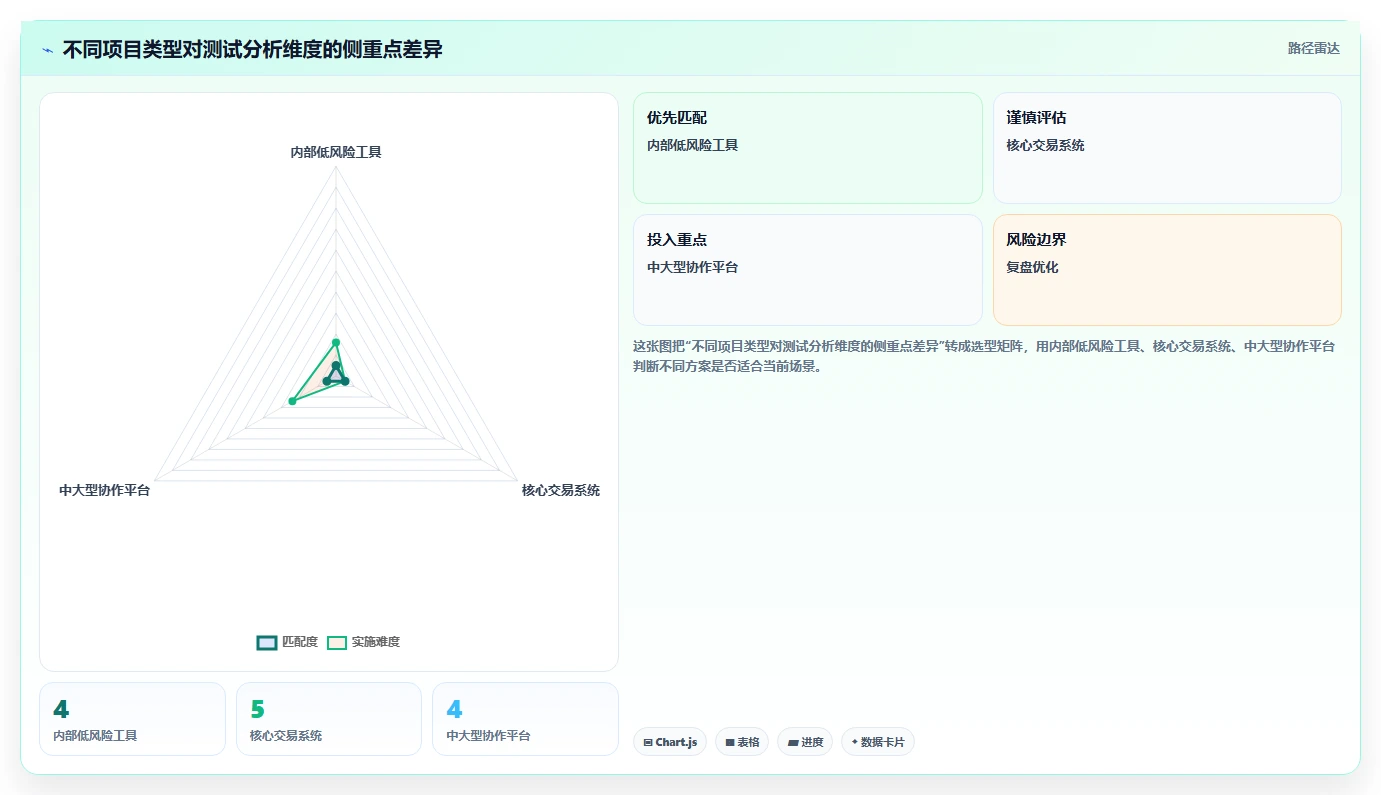Click 内部低风险工具 text in 优先匹配 card
The image size is (1381, 795).
point(692,145)
